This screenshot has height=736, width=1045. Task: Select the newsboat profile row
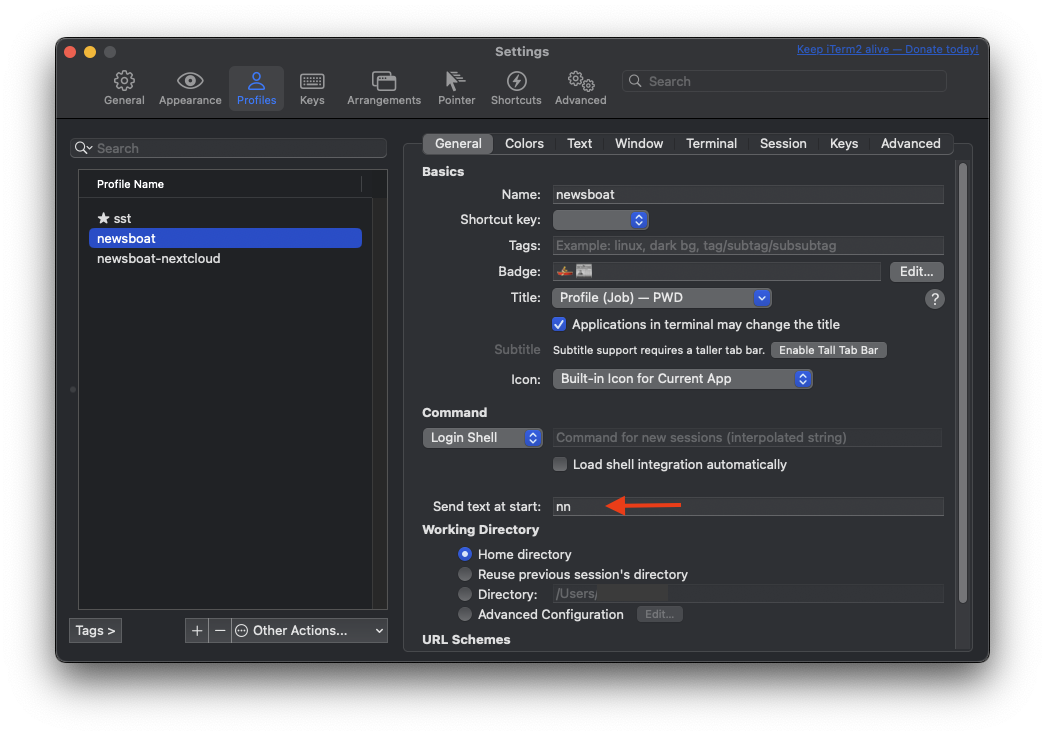225,238
